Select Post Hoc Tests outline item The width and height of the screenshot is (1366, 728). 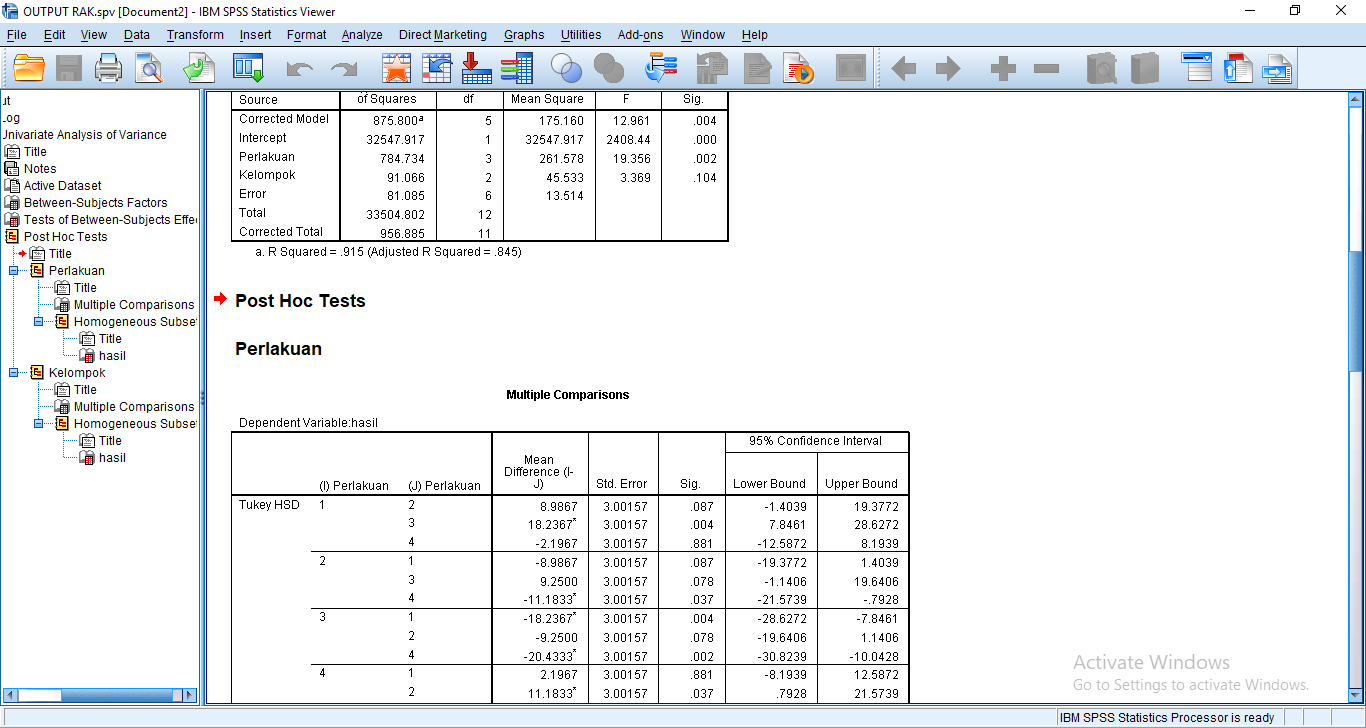[x=65, y=237]
